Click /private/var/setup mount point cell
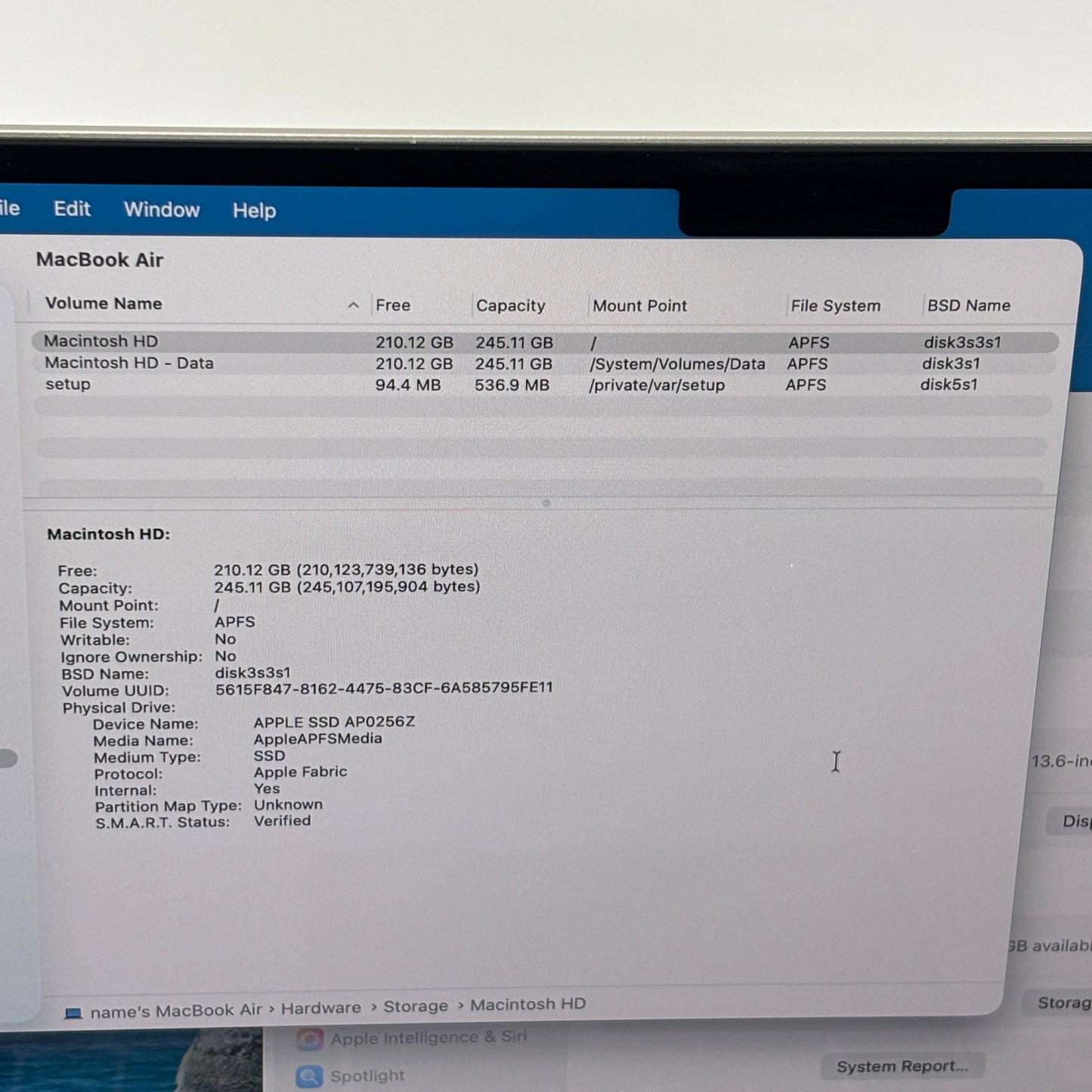1092x1092 pixels. tap(657, 385)
